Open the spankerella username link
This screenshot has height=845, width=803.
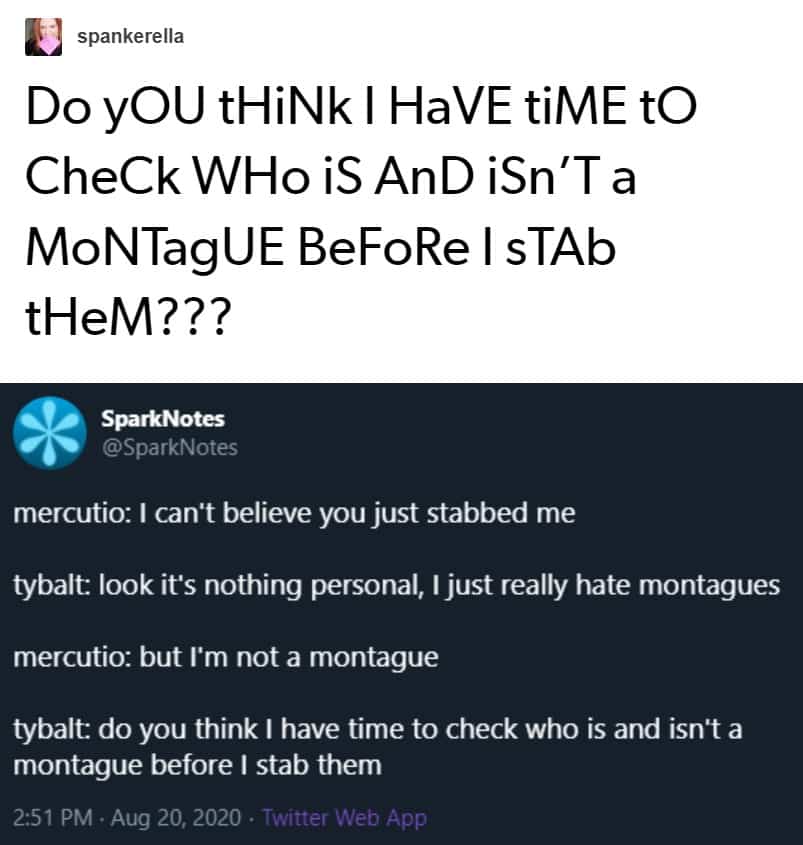coord(130,37)
